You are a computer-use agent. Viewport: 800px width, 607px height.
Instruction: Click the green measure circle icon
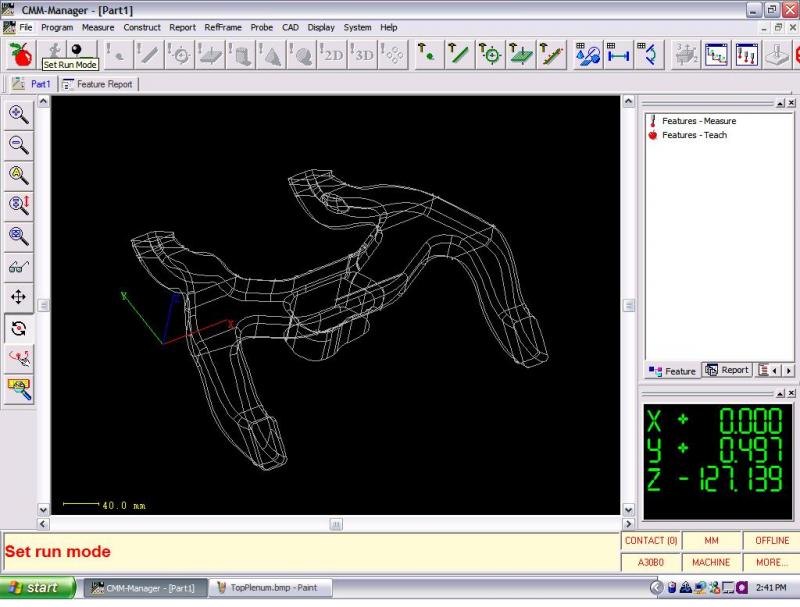point(491,54)
